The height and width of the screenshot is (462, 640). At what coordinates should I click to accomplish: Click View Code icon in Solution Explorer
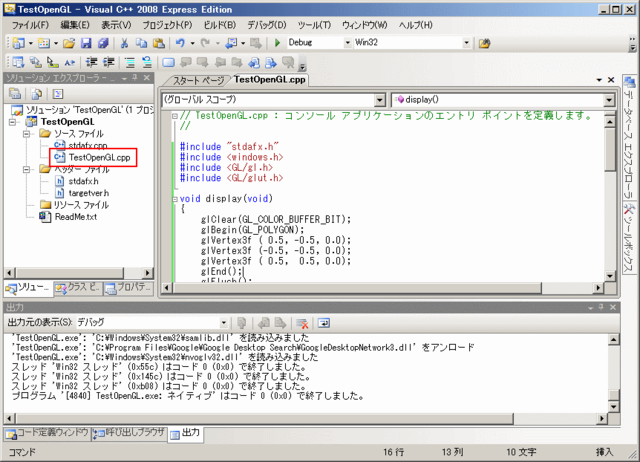pos(58,93)
